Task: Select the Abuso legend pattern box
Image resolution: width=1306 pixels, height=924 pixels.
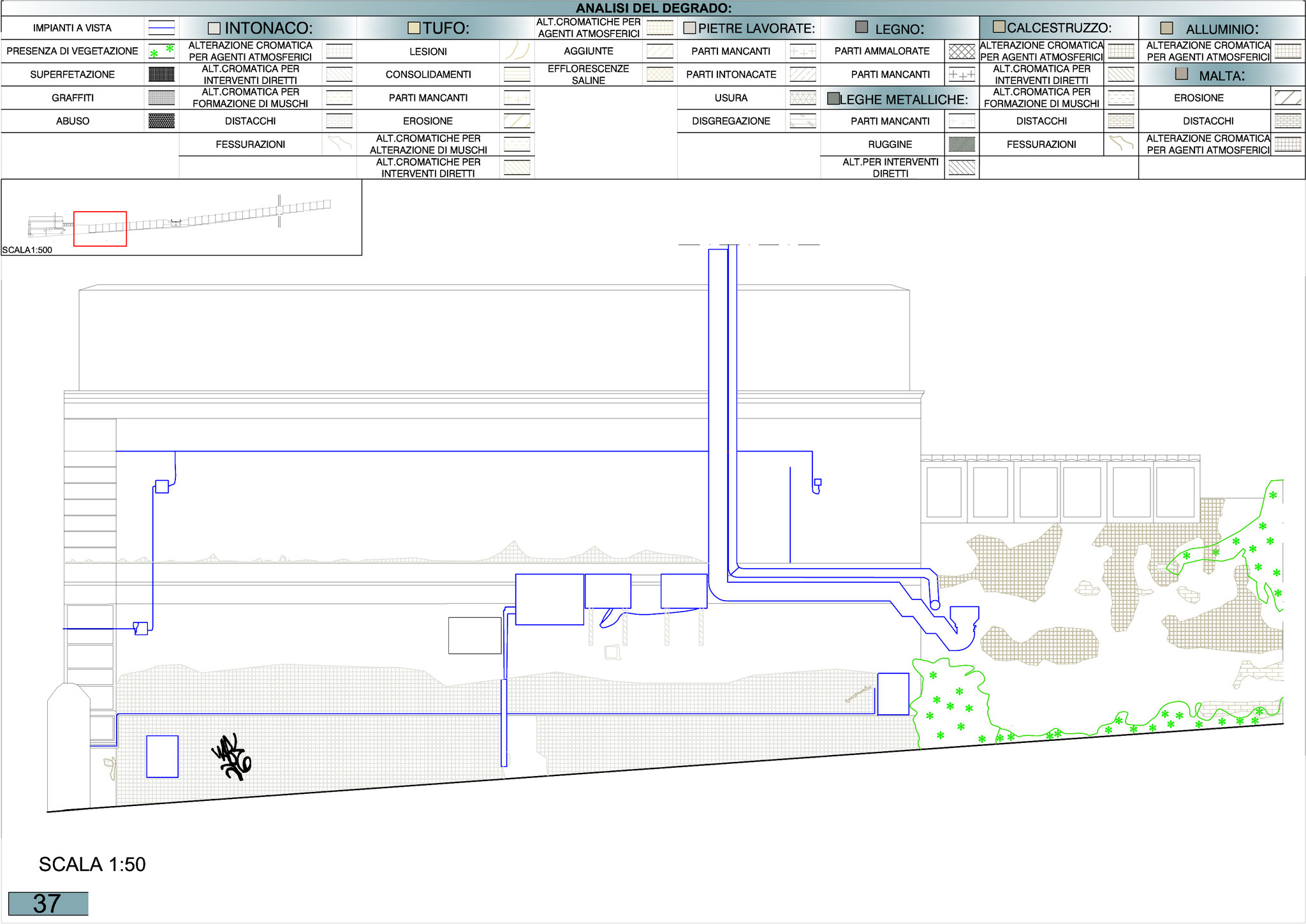Action: [161, 121]
